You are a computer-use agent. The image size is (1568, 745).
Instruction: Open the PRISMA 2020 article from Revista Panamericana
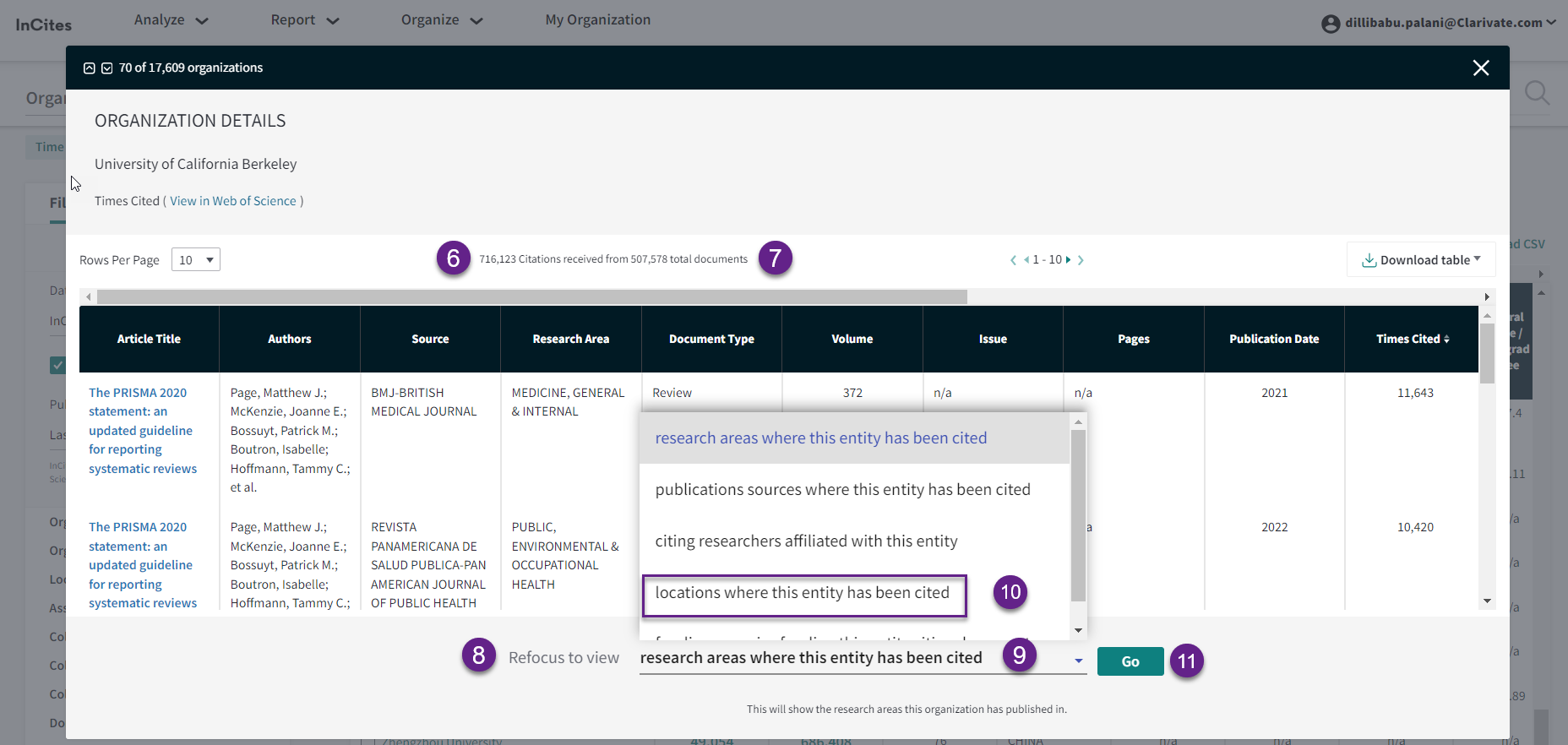point(143,565)
